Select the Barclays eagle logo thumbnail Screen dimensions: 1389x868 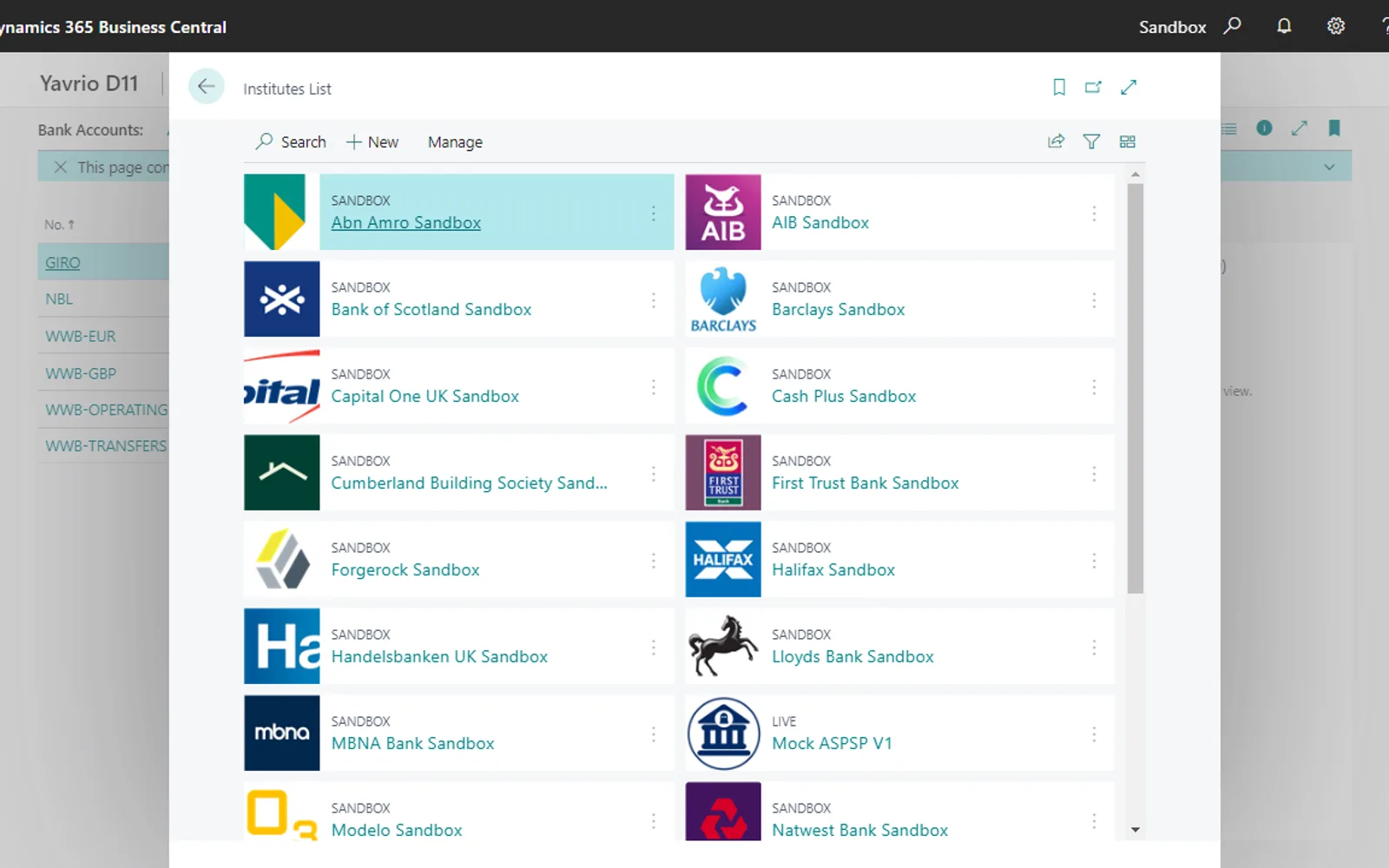(x=723, y=299)
